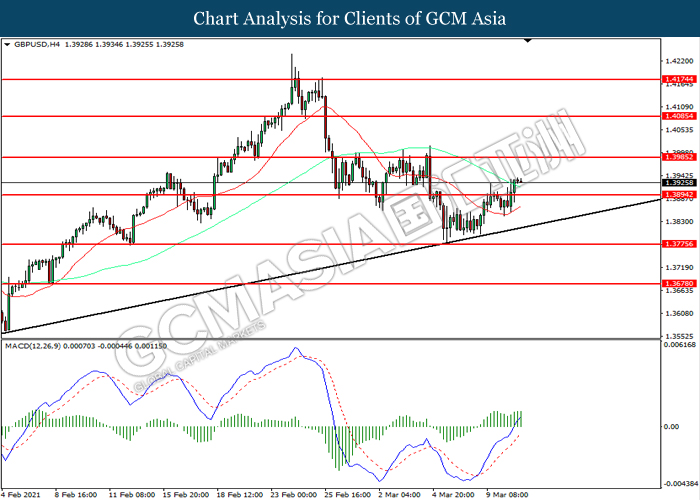
Task: Click the 1.35525 price axis label
Action: 679,336
